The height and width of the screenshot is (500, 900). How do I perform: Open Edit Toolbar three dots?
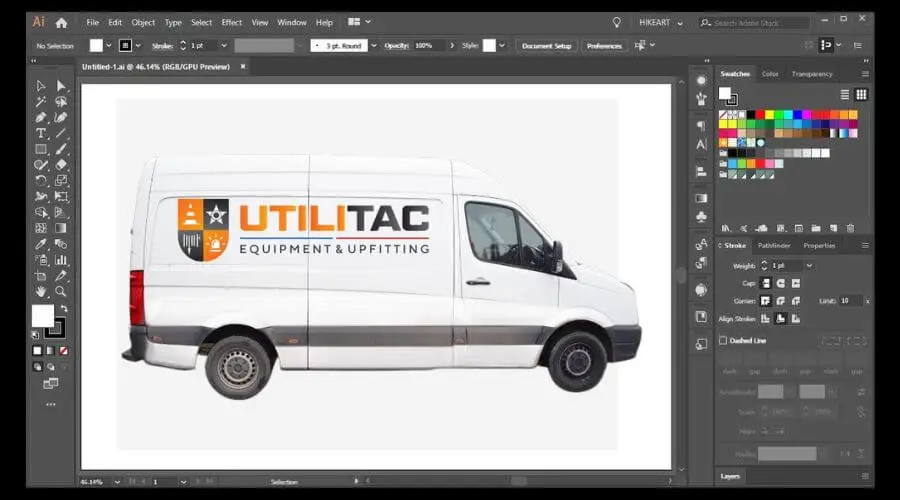[x=51, y=405]
